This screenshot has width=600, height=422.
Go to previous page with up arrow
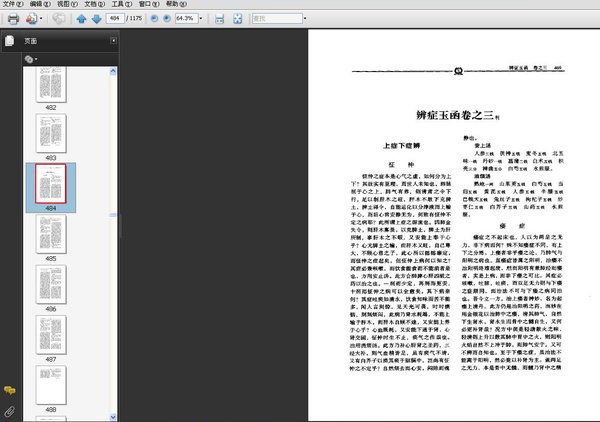click(81, 18)
